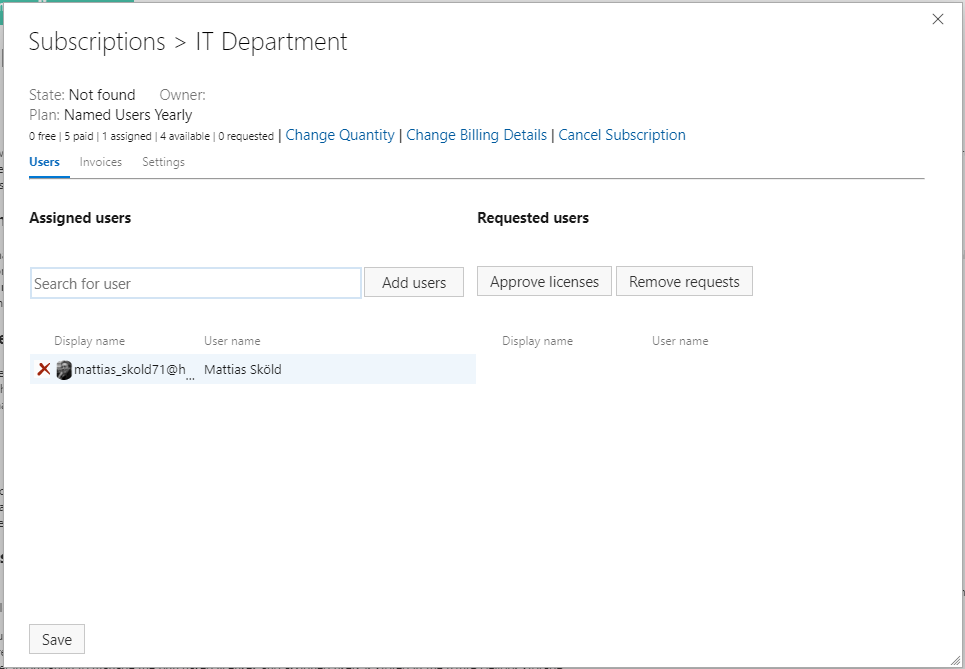Switch to the Invoices tab
965x669 pixels.
[x=100, y=162]
